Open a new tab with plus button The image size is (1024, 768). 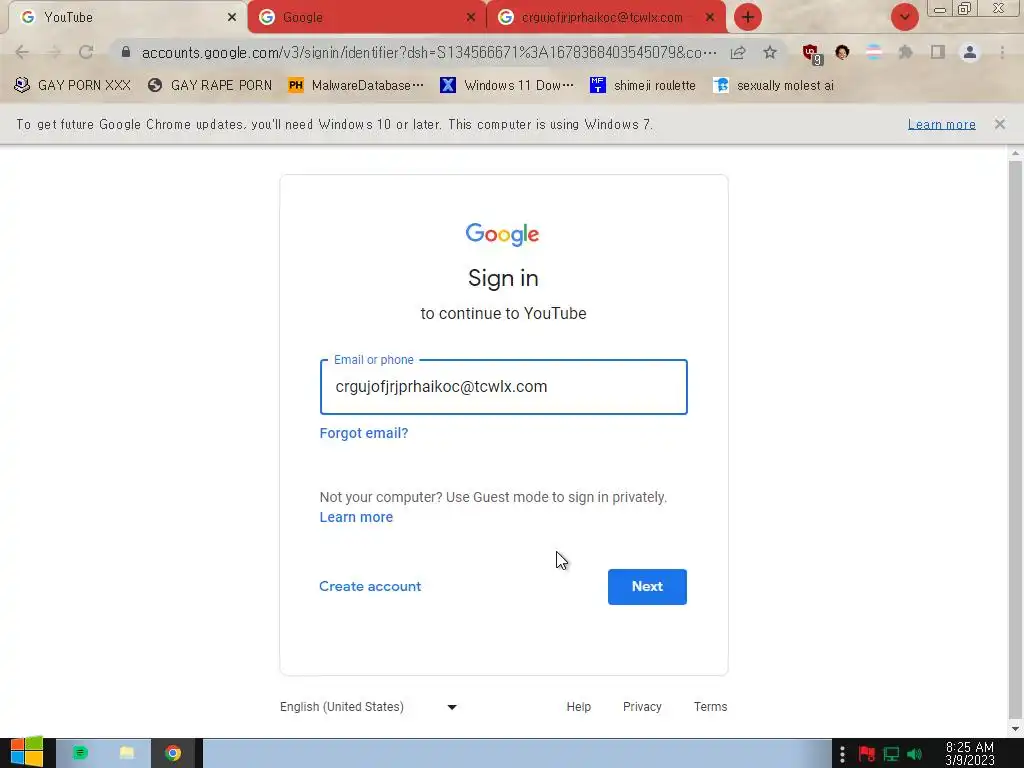point(748,17)
